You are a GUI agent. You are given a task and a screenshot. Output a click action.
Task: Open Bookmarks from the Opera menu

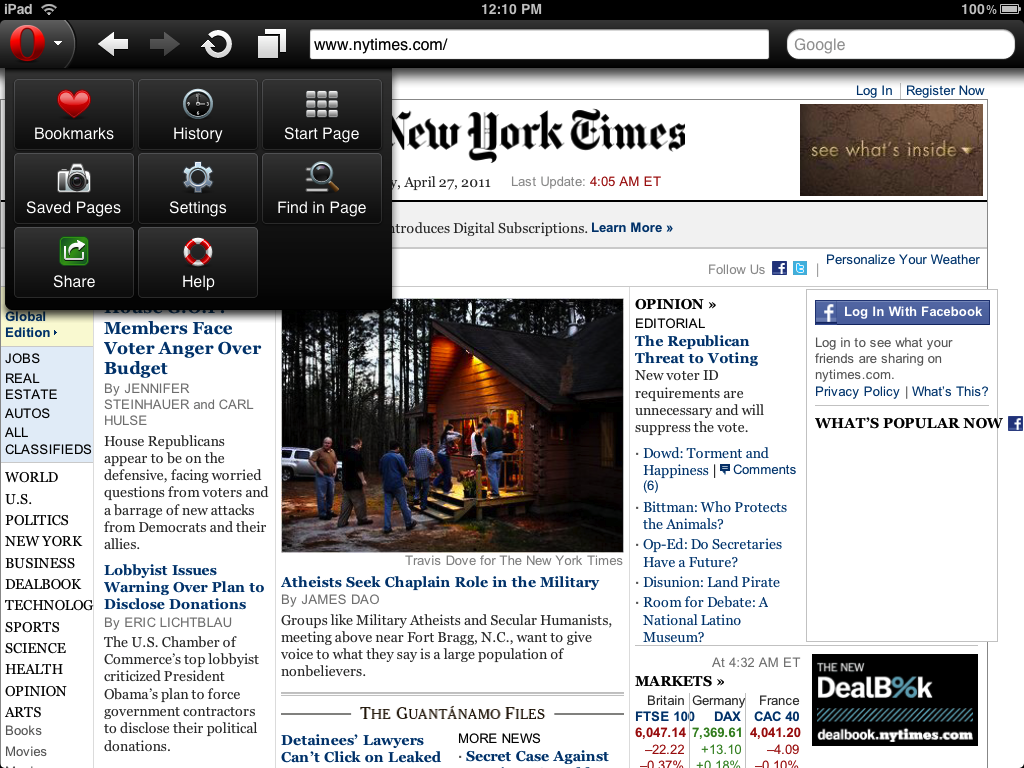(x=73, y=114)
